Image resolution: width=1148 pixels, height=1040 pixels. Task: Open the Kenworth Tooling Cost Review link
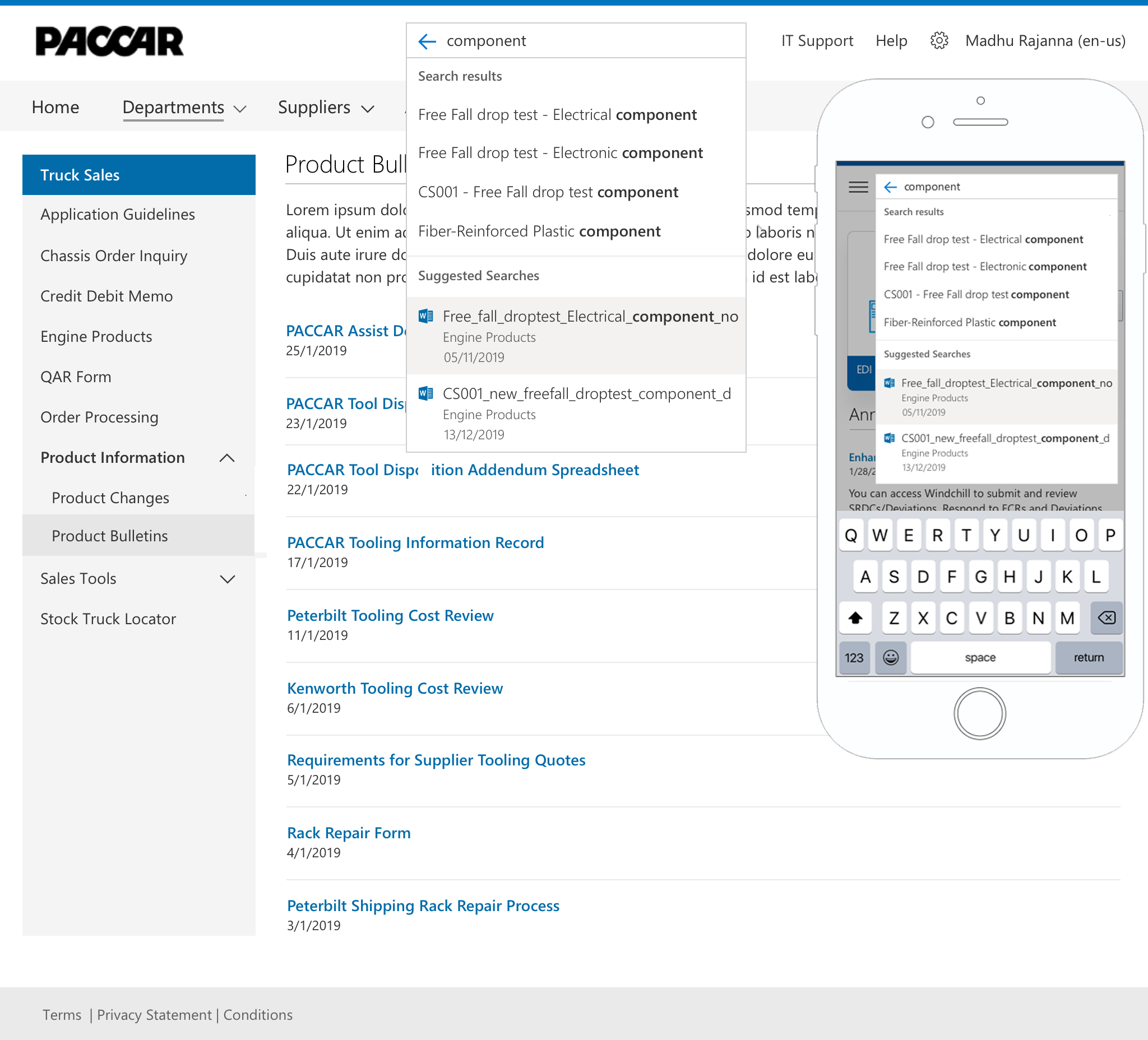click(x=395, y=688)
